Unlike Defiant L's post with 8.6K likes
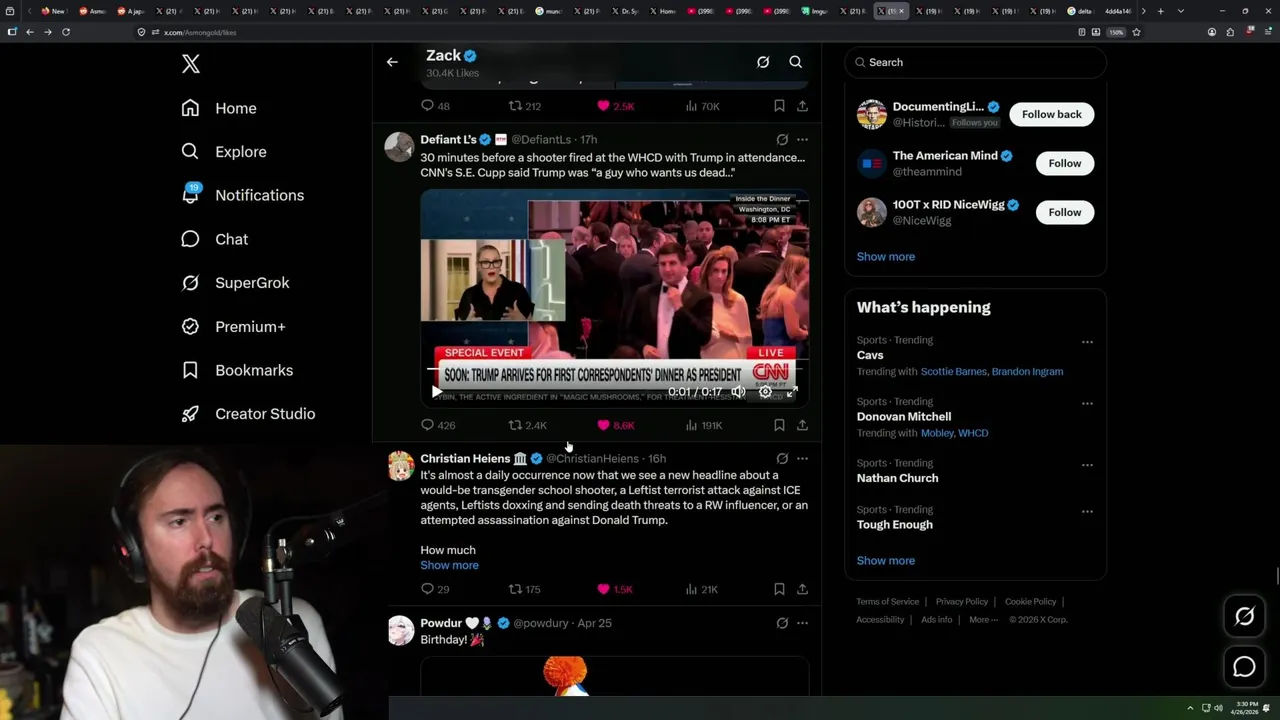Screen dimensions: 1280x720 coord(615,425)
